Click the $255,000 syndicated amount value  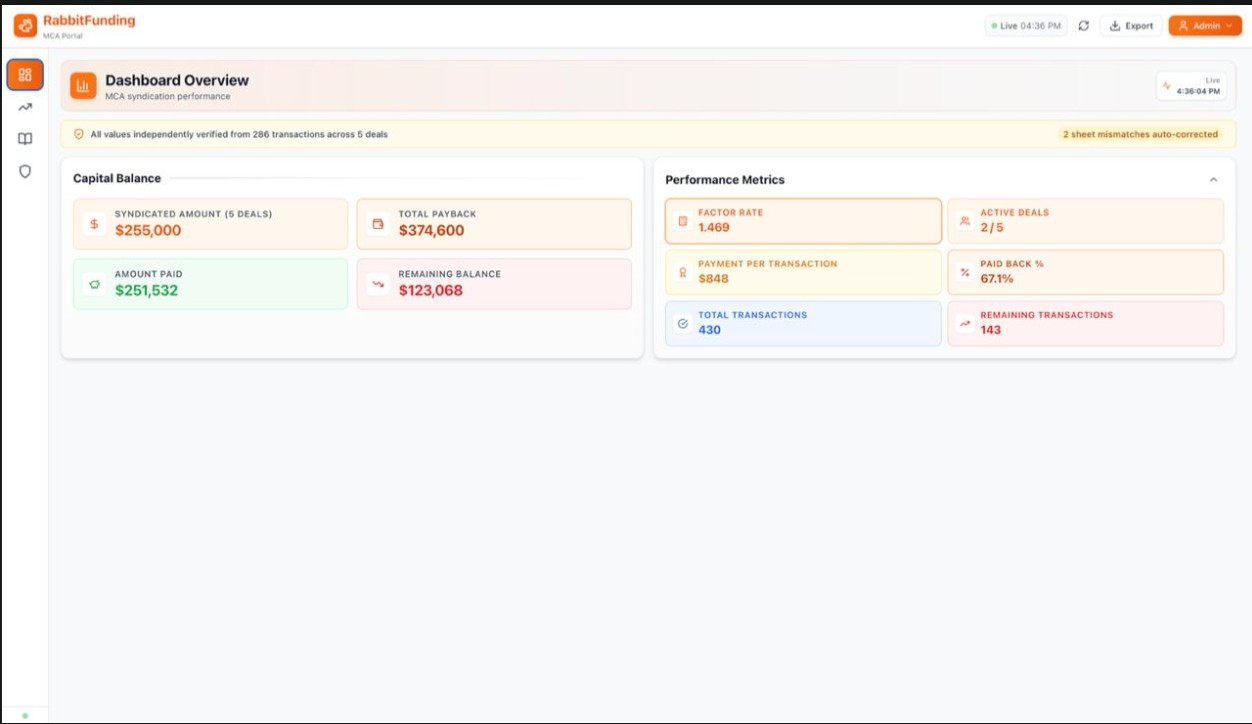(148, 231)
